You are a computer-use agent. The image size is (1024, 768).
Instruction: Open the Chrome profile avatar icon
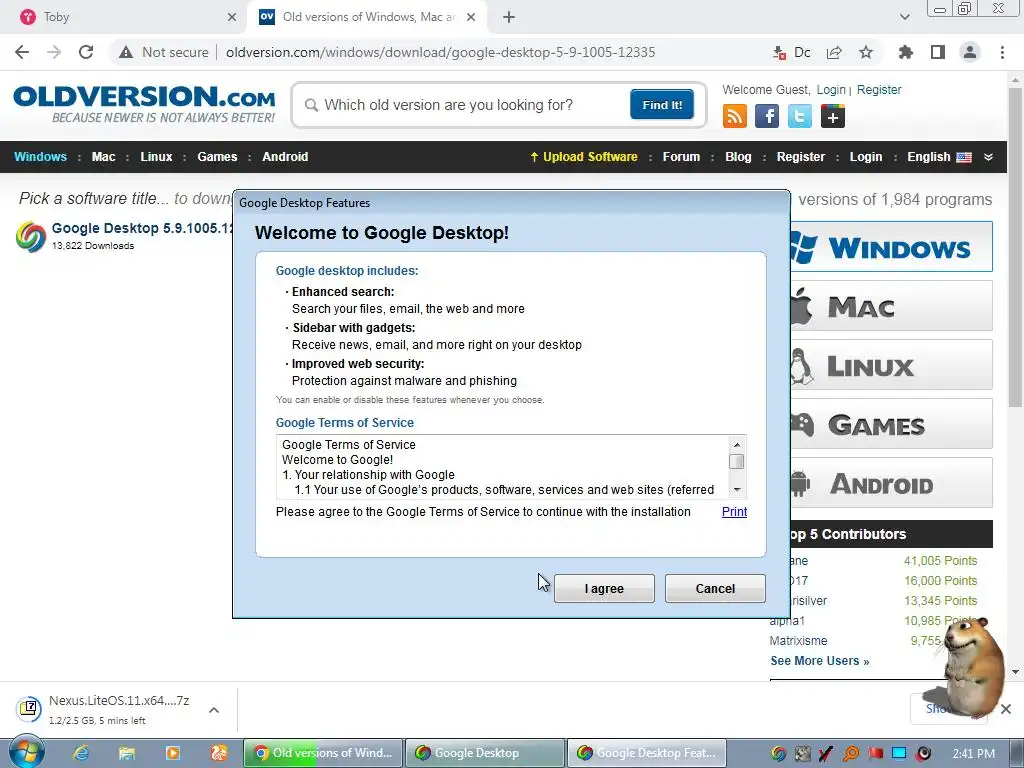click(x=970, y=52)
